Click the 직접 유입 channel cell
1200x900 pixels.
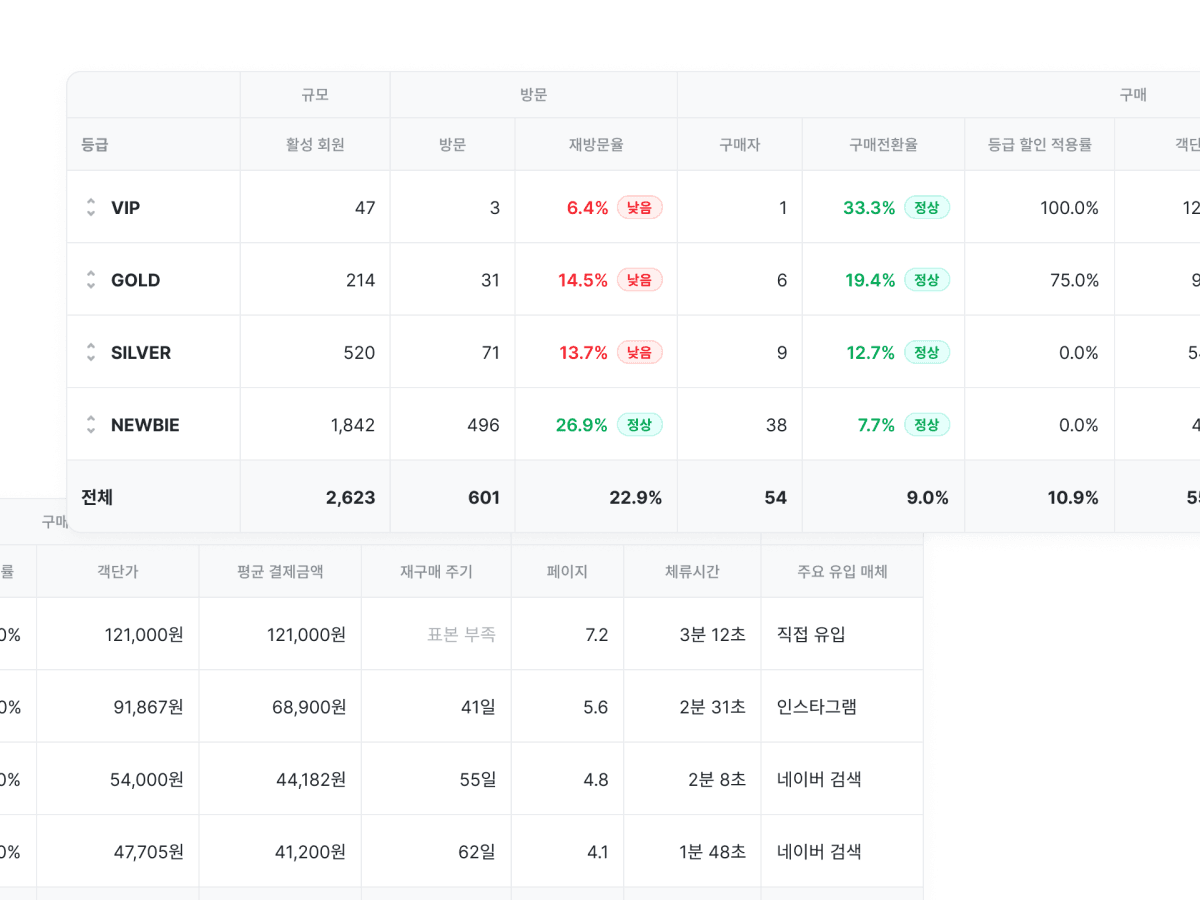pos(811,634)
